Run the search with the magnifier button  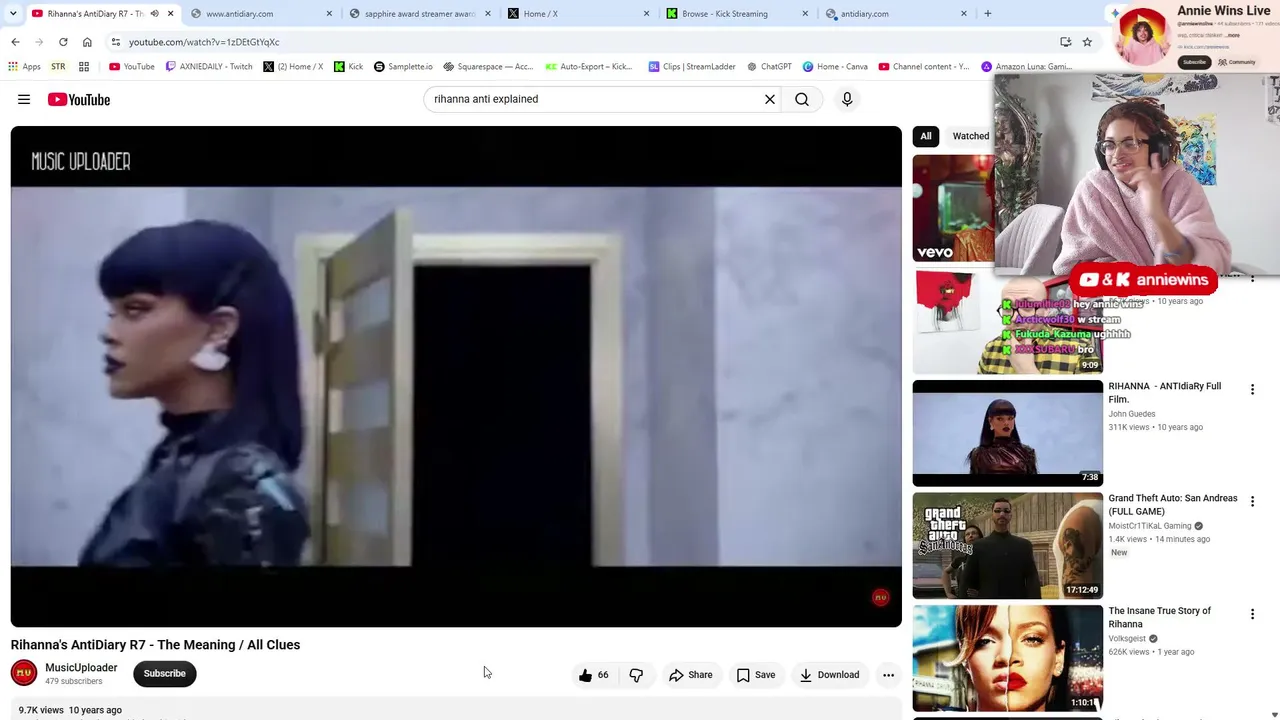(802, 99)
